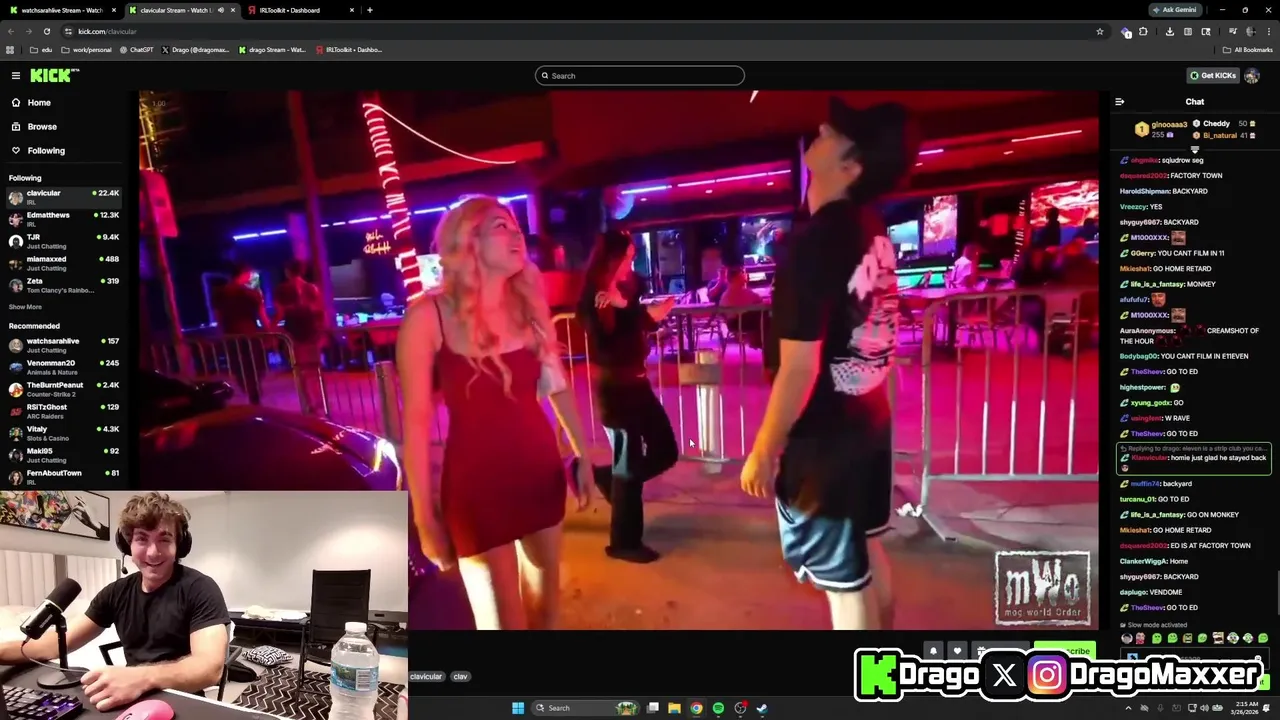Click the heart follow button under video
The image size is (1280, 720).
[x=957, y=650]
